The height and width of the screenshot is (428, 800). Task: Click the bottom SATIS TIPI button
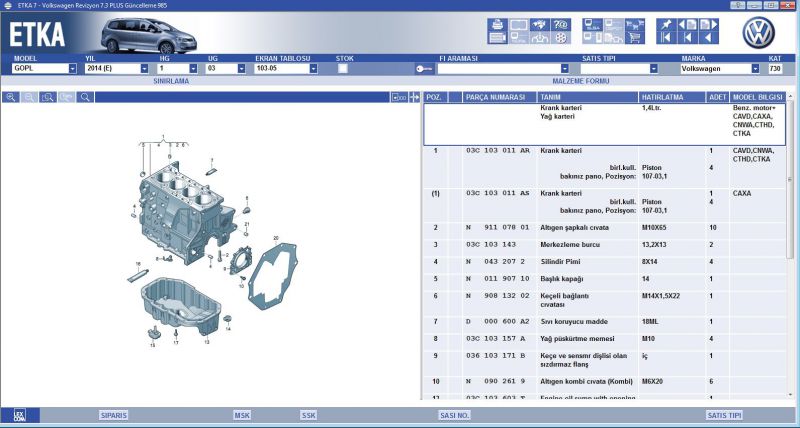(724, 415)
